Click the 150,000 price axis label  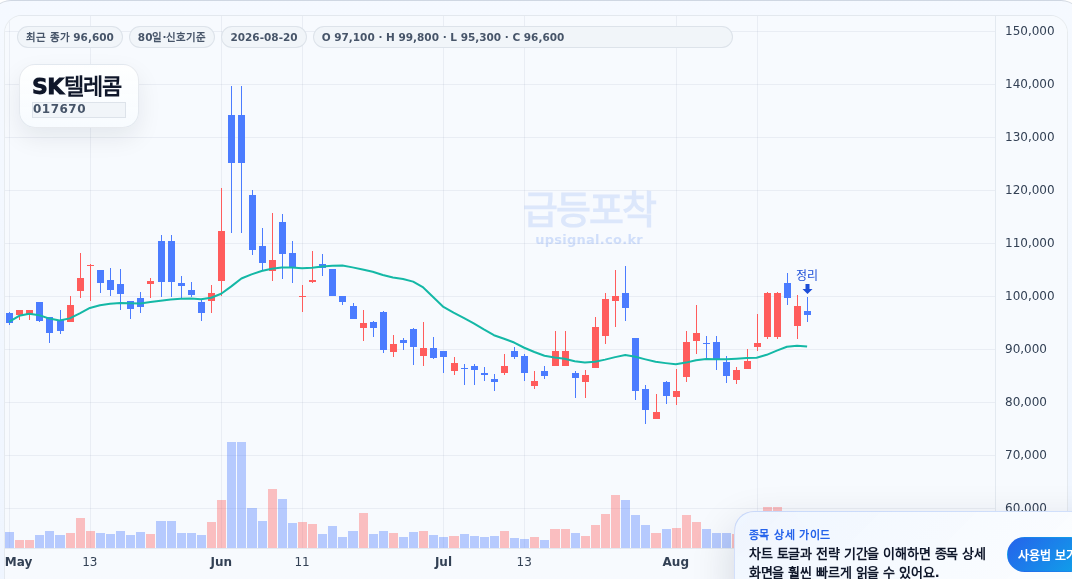pos(1030,31)
